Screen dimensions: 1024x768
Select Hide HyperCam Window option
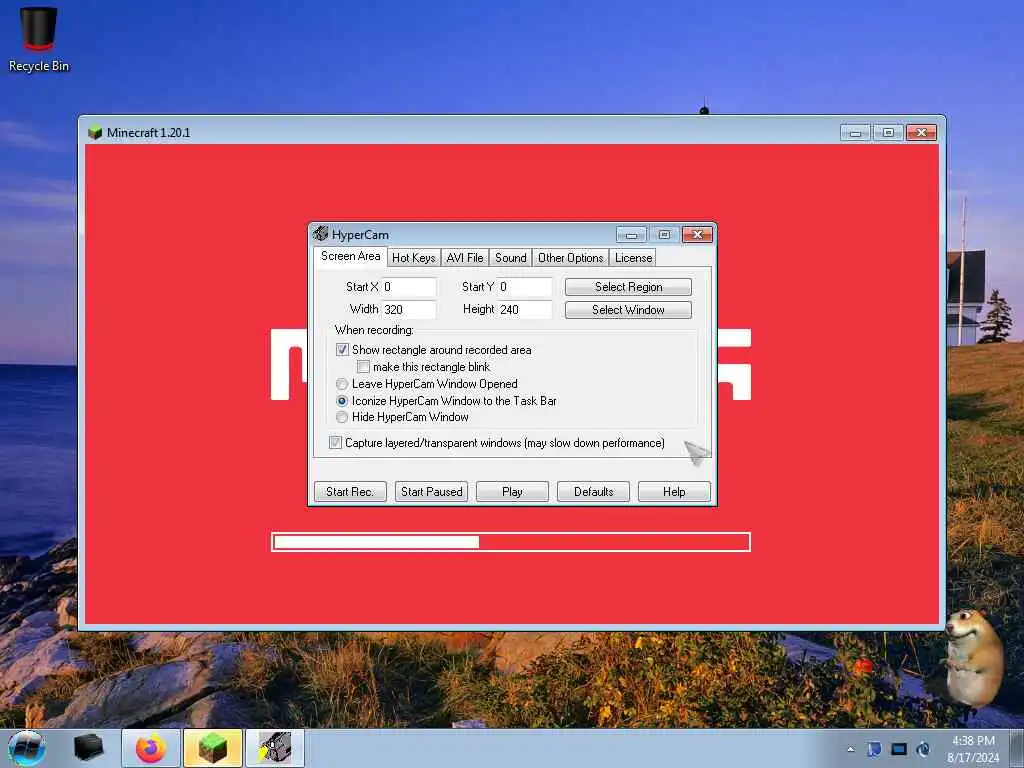click(x=342, y=417)
